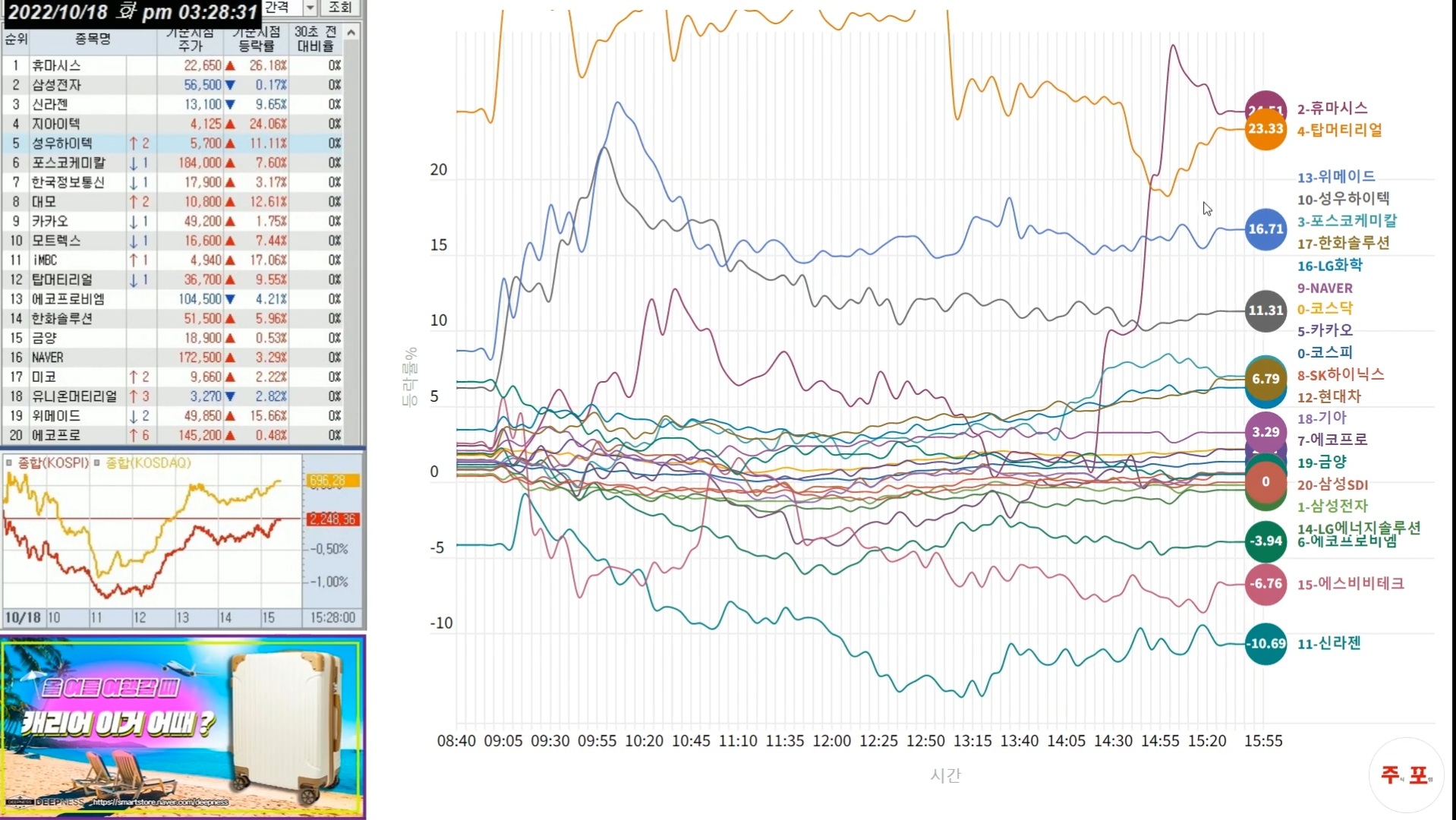Click the 기준시점 주가 column header
Screen dimensions: 1456x820
click(x=190, y=39)
